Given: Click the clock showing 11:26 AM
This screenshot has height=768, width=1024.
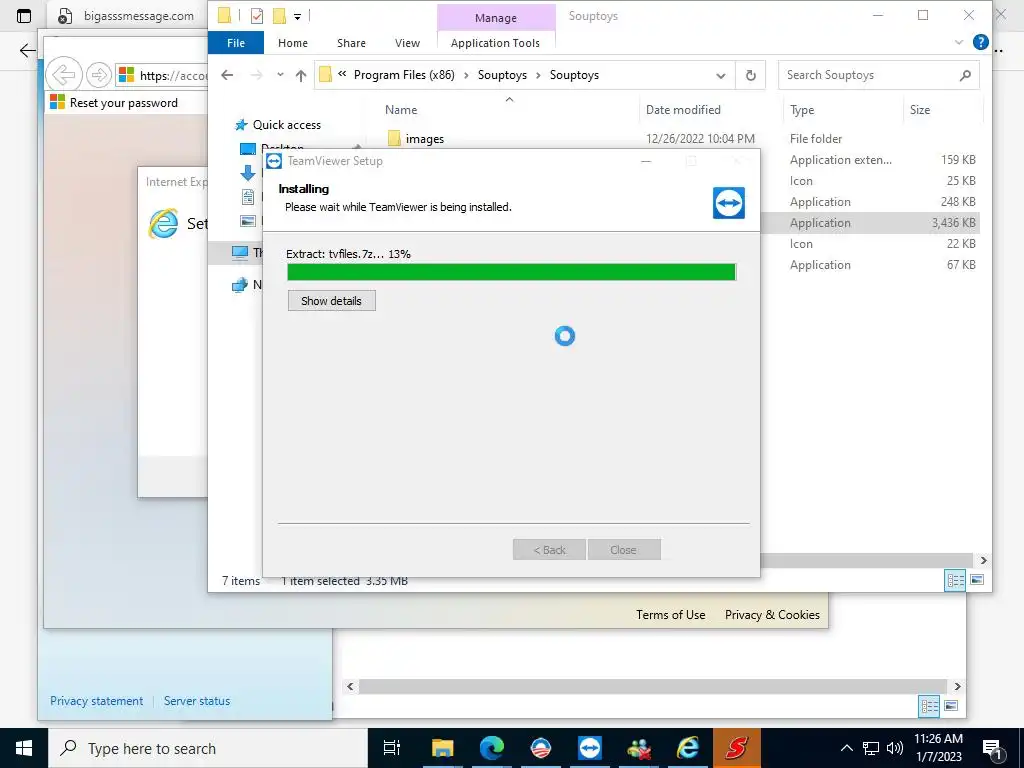Looking at the screenshot, I should click(x=938, y=739).
